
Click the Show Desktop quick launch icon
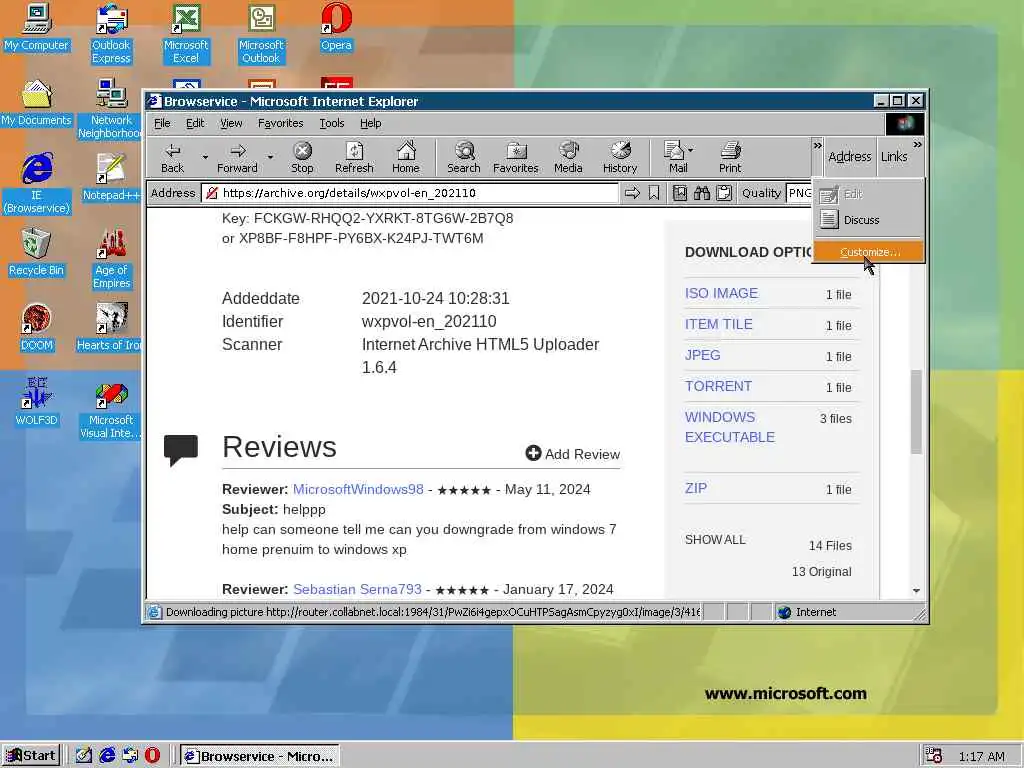tap(84, 756)
